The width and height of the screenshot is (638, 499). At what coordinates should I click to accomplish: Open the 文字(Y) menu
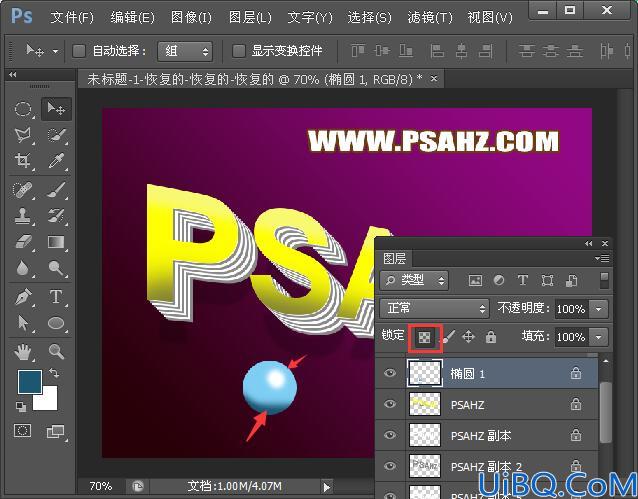click(x=310, y=18)
